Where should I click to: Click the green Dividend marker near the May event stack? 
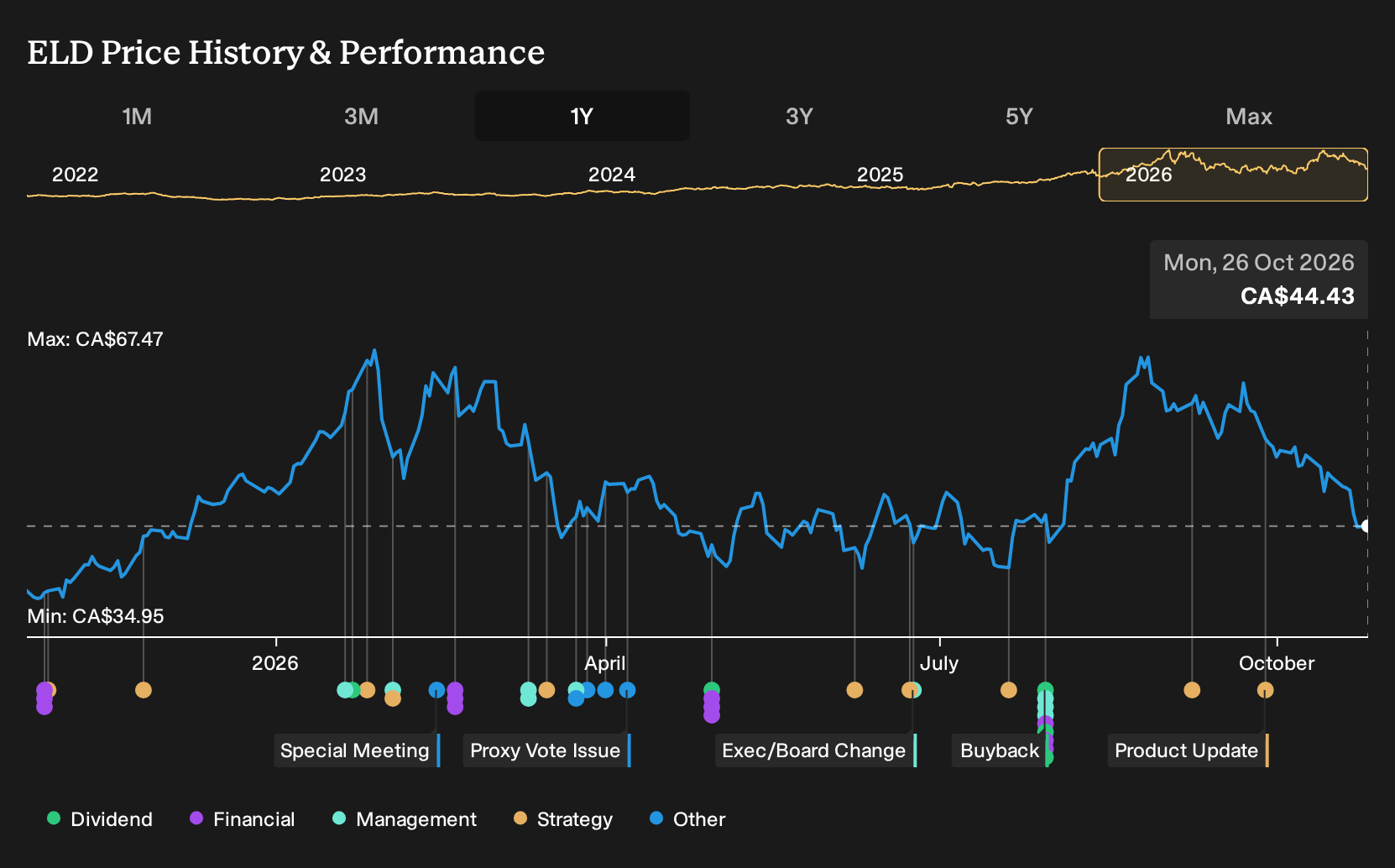point(712,690)
